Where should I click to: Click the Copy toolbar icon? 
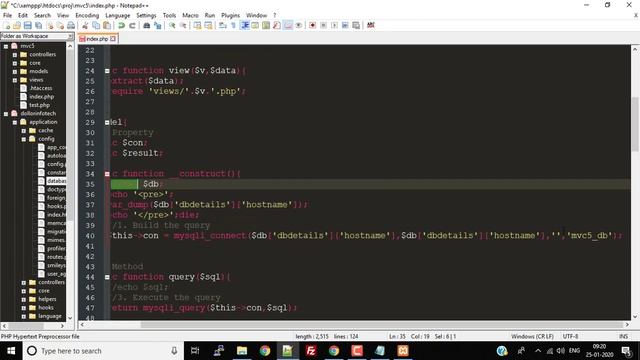pyautogui.click(x=96, y=25)
